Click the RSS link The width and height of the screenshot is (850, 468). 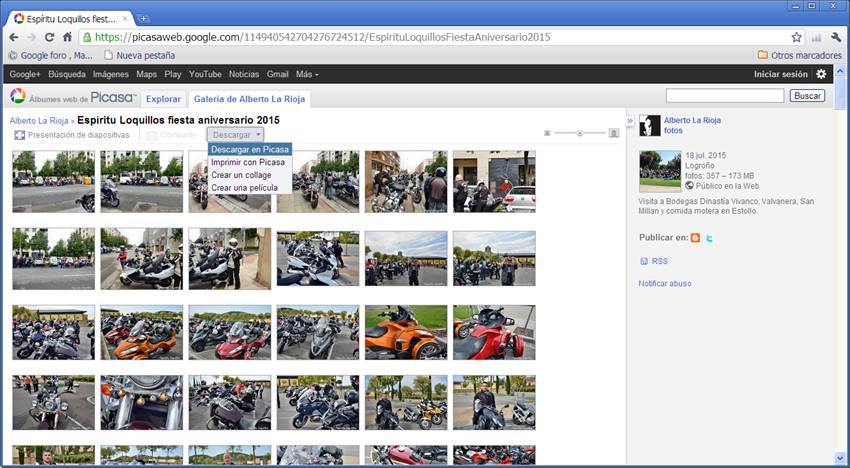(x=660, y=261)
